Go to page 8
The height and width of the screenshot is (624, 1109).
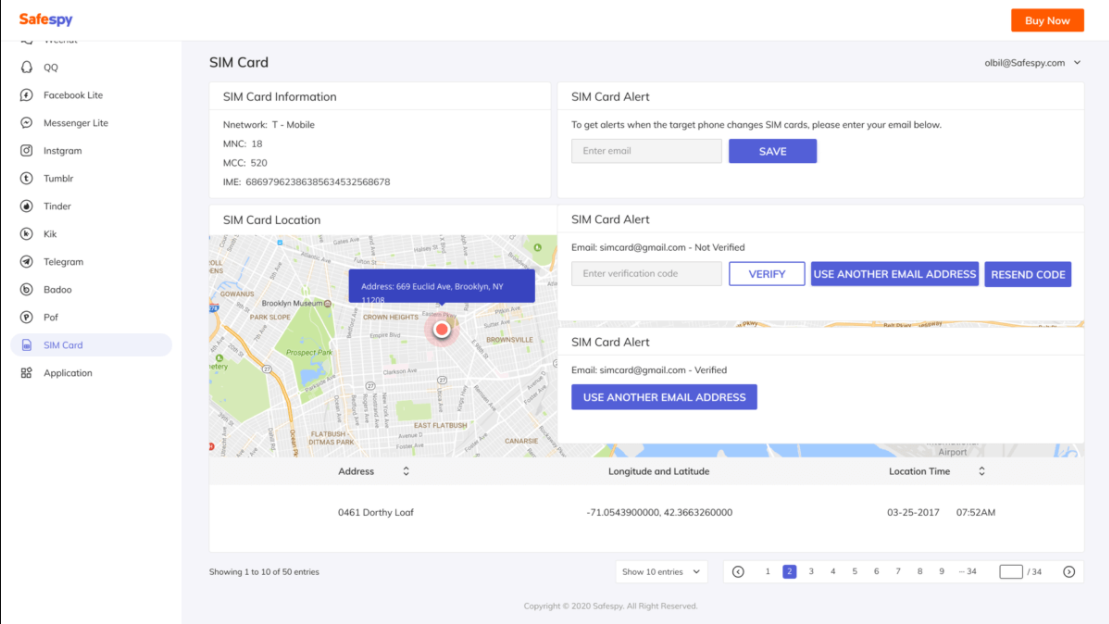click(x=919, y=572)
